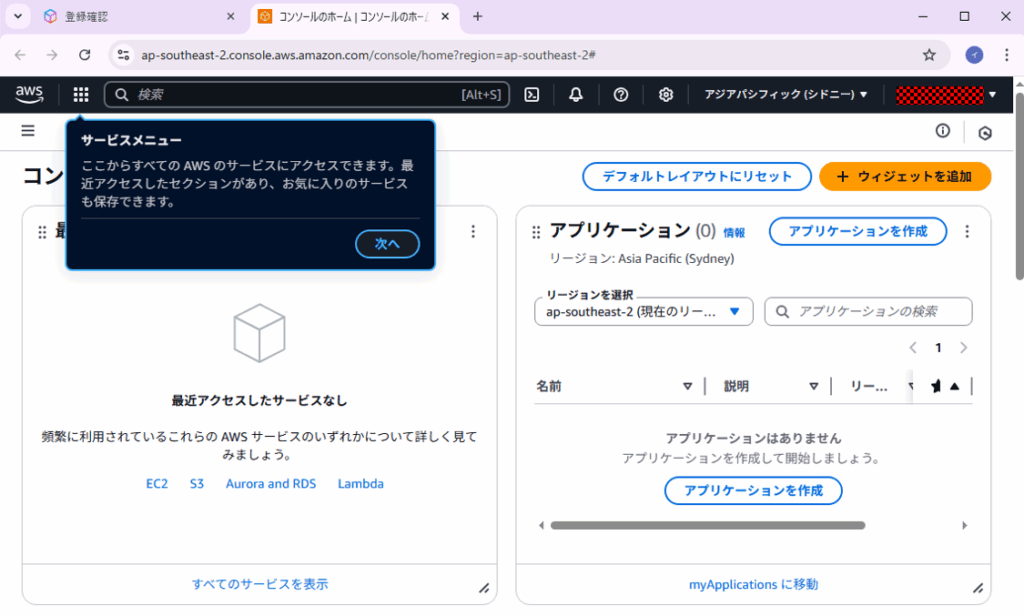Click the info circle icon in page toolbar
Viewport: 1024px width, 616px height.
942,131
